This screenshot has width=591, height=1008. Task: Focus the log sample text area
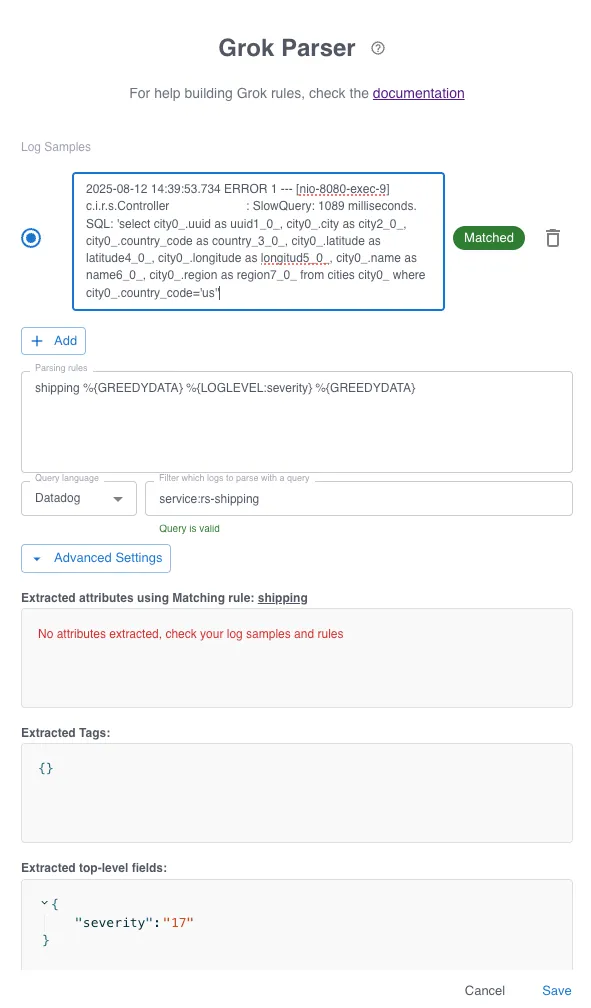[259, 241]
